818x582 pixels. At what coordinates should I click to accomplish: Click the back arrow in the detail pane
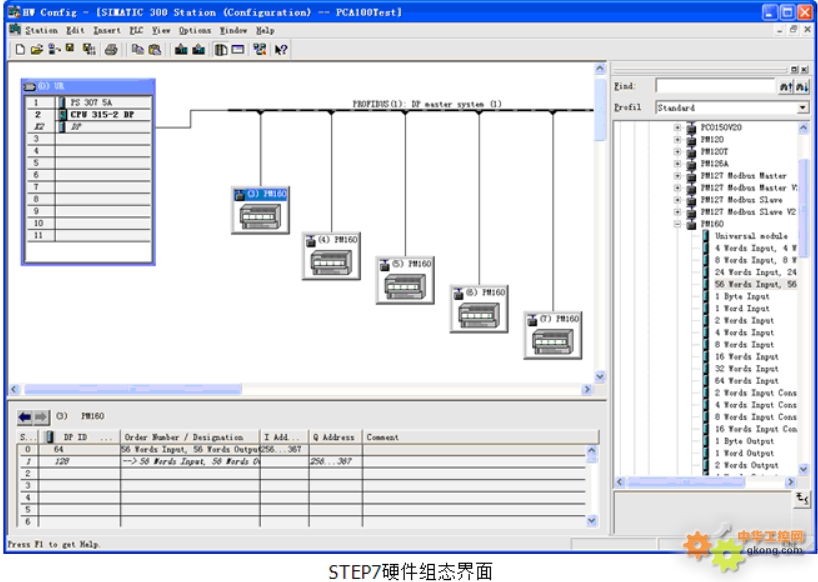(25, 417)
